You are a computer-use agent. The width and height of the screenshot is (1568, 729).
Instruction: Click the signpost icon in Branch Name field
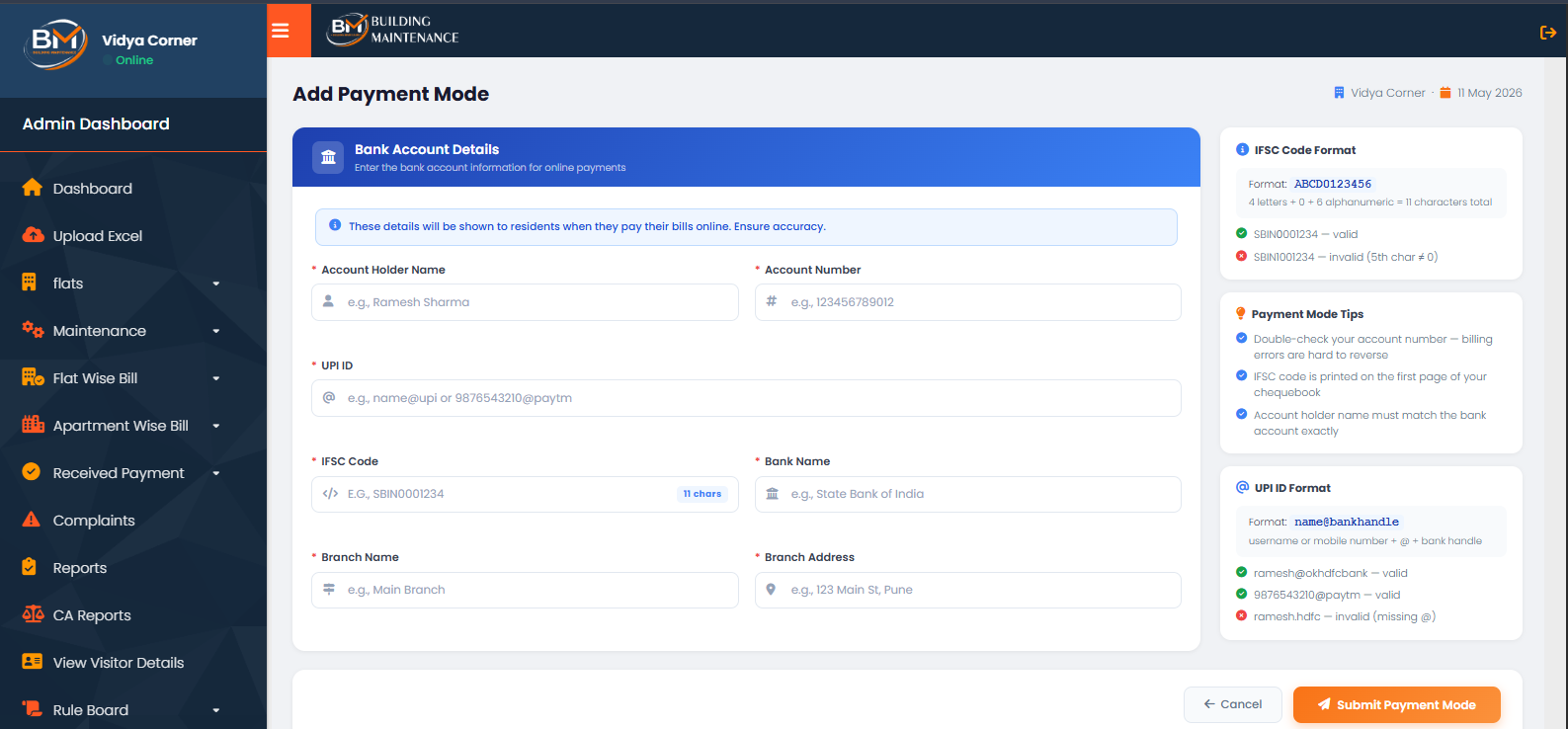coord(329,590)
